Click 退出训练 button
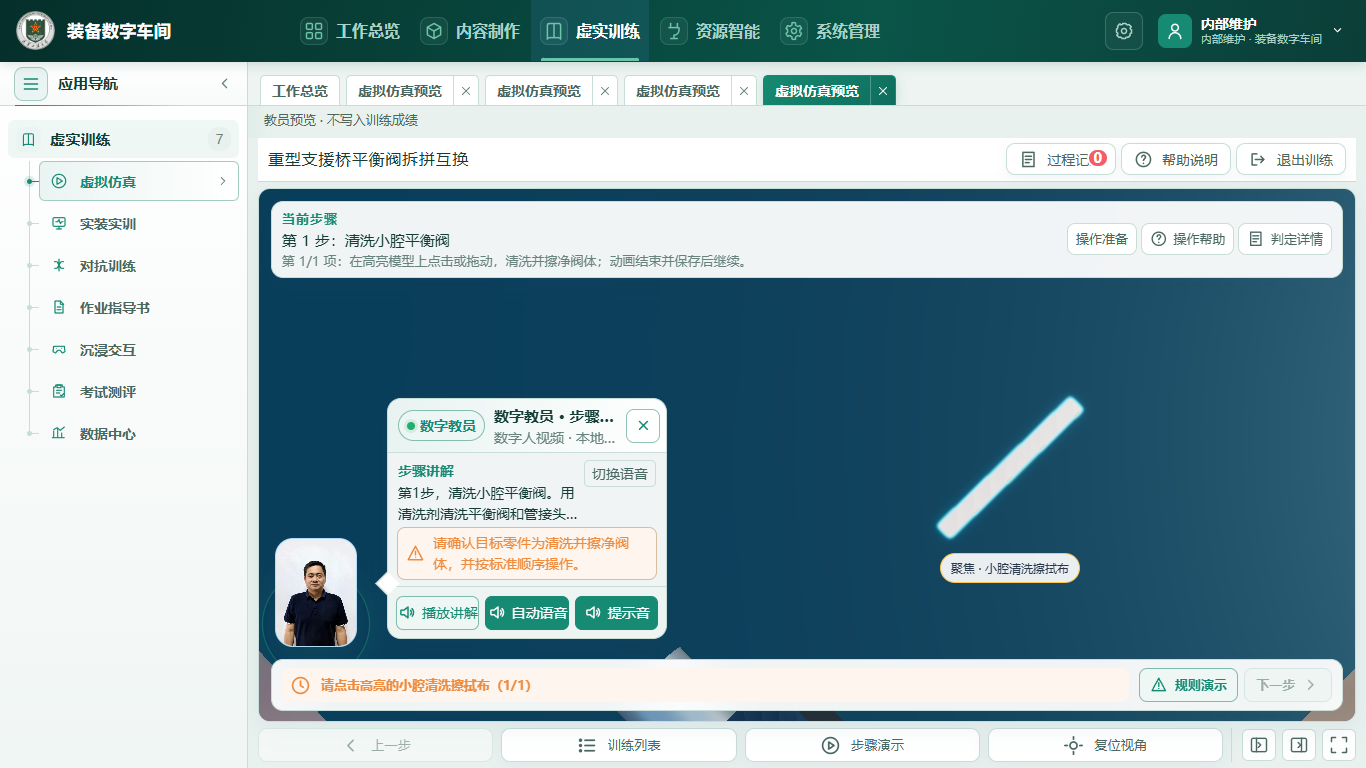The height and width of the screenshot is (768, 1366). [1291, 160]
